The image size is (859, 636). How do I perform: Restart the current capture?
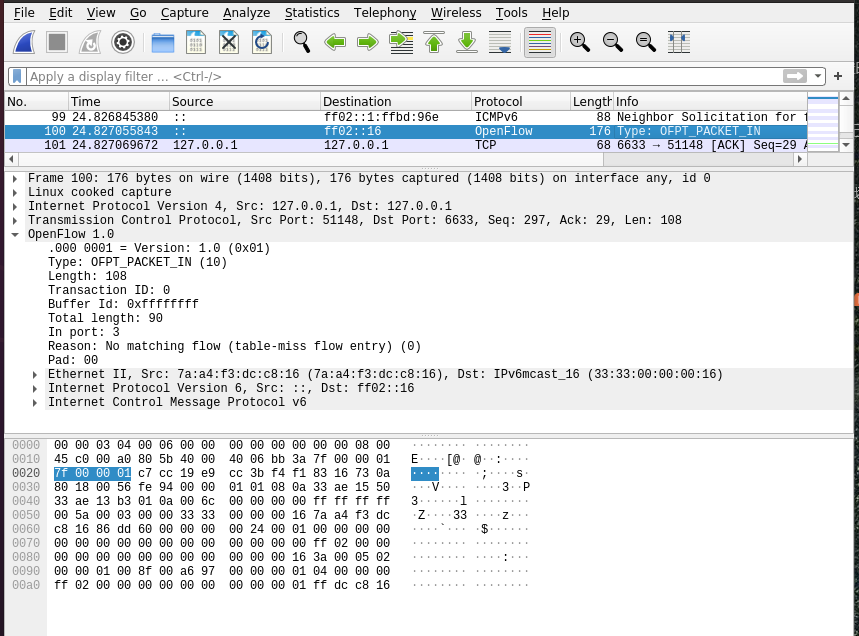point(90,42)
